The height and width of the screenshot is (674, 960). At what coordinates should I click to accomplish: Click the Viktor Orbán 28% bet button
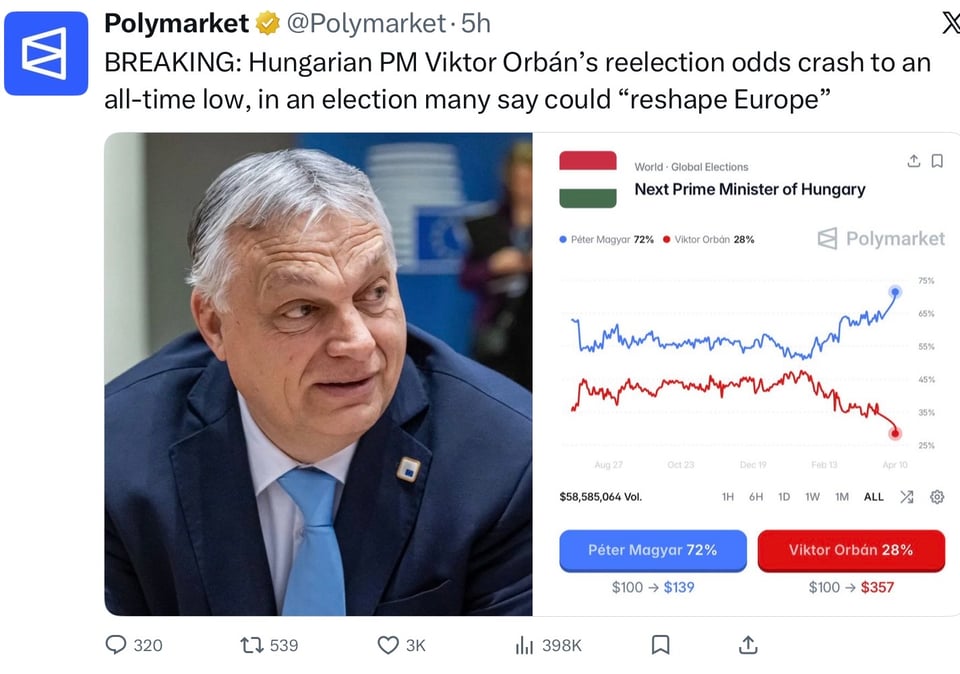click(851, 550)
